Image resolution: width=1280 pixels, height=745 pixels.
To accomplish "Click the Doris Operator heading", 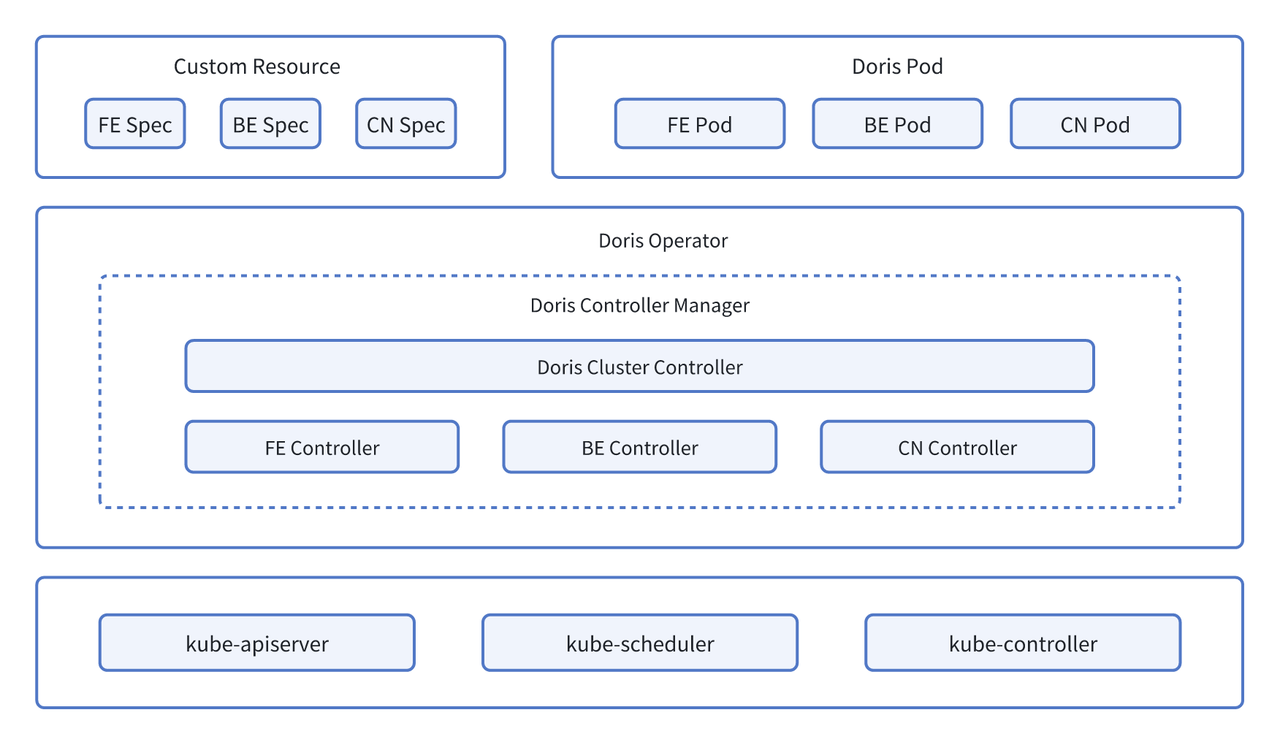I will [x=663, y=241].
